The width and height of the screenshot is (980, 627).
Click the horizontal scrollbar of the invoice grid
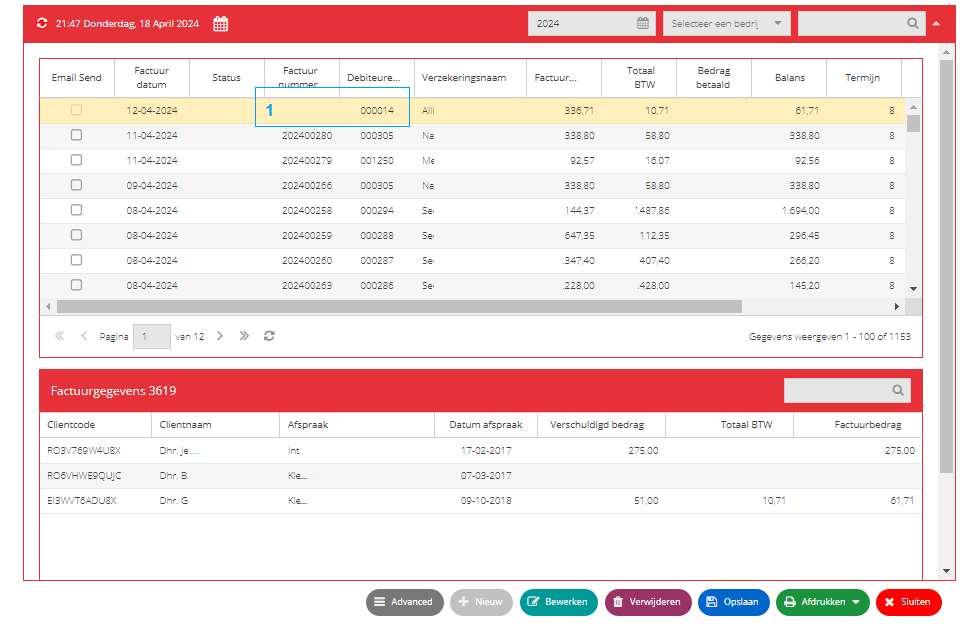(x=399, y=306)
